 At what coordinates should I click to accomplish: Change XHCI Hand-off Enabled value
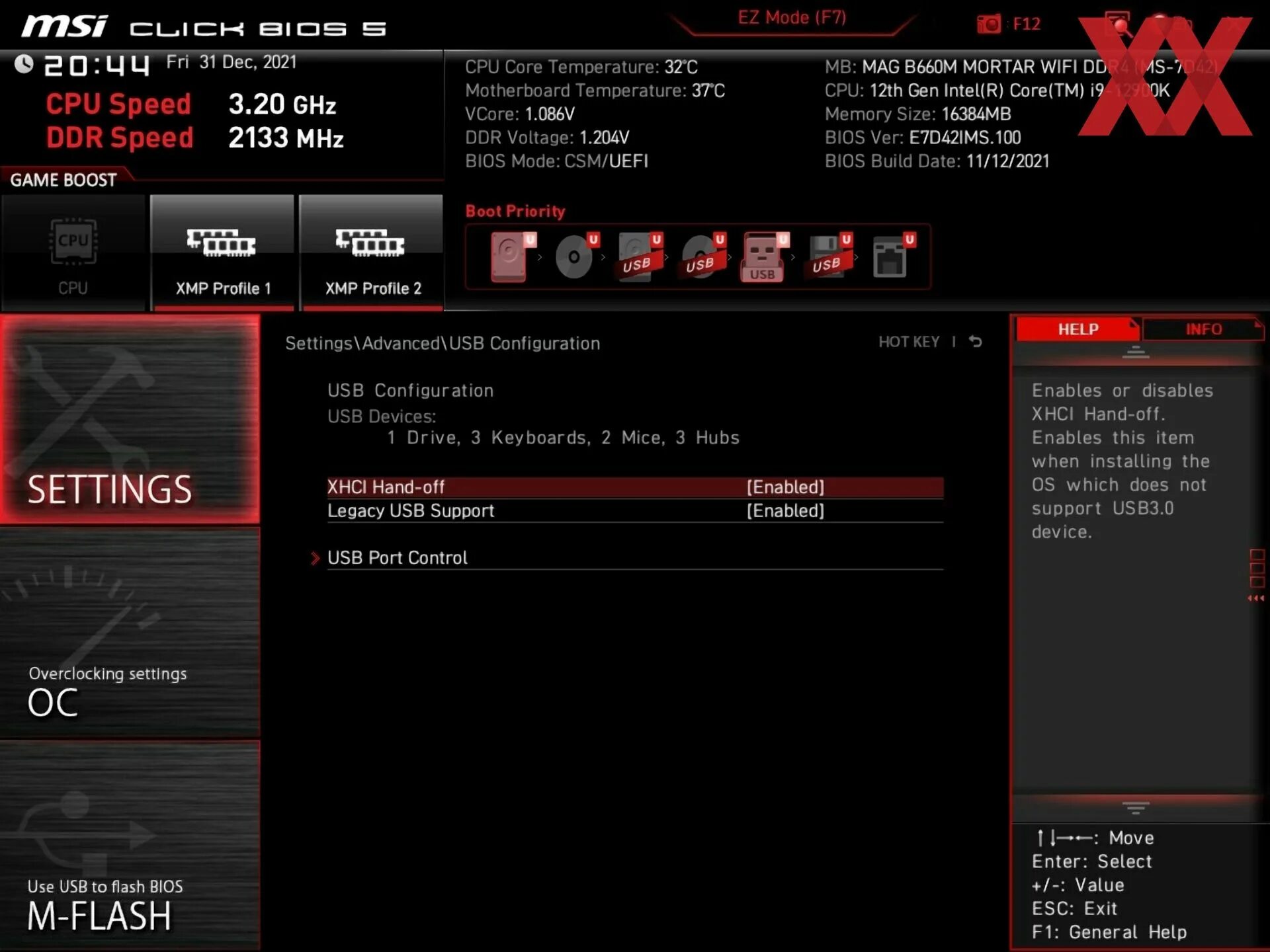pyautogui.click(x=785, y=487)
